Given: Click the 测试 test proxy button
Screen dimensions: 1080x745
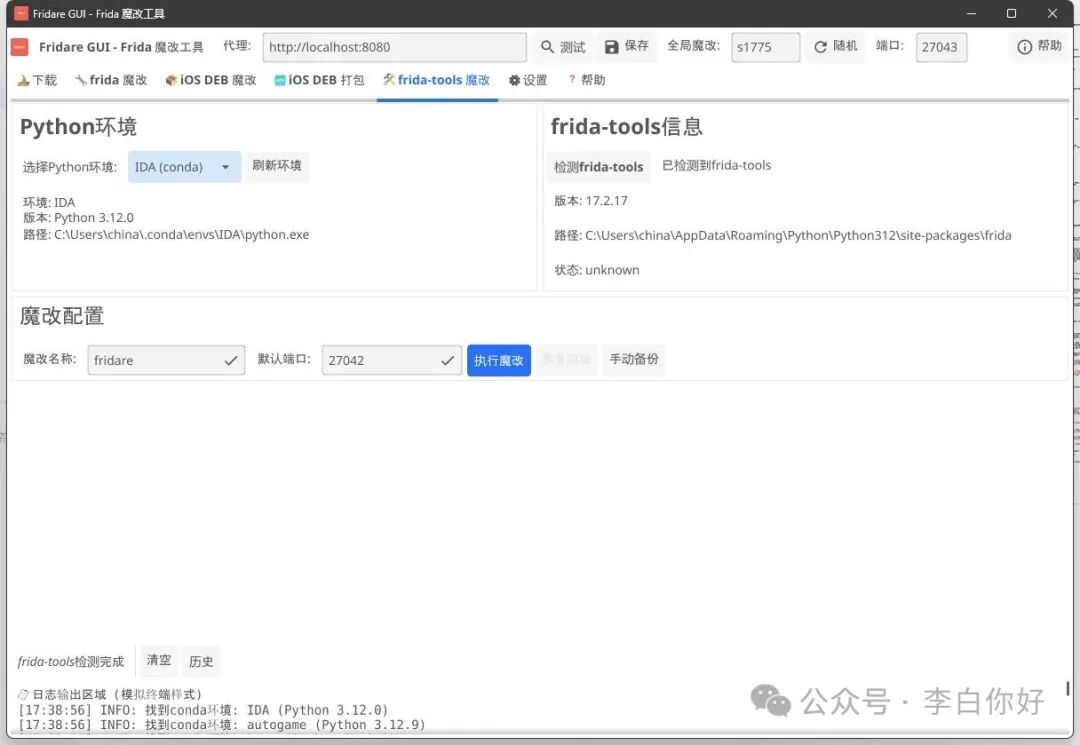Looking at the screenshot, I should click(x=563, y=47).
